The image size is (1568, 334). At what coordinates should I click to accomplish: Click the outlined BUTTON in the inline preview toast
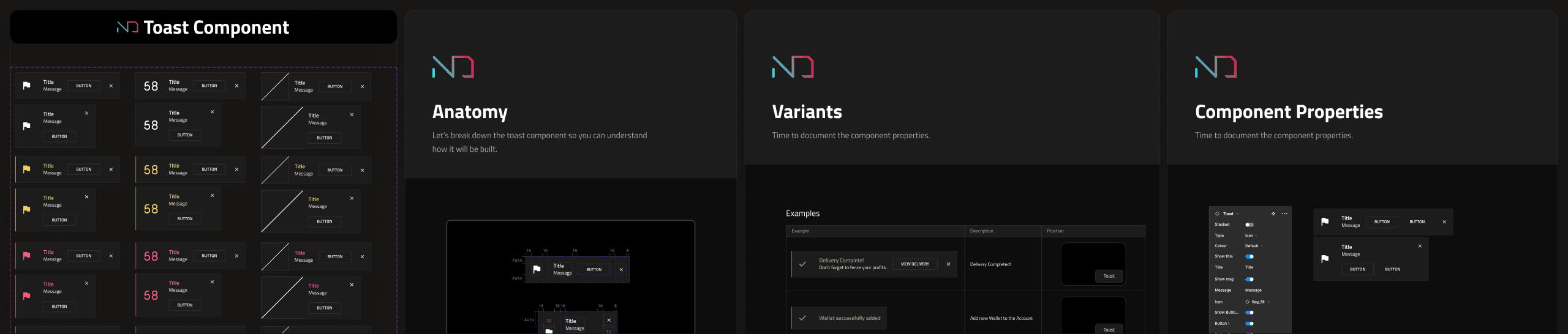(x=1382, y=222)
